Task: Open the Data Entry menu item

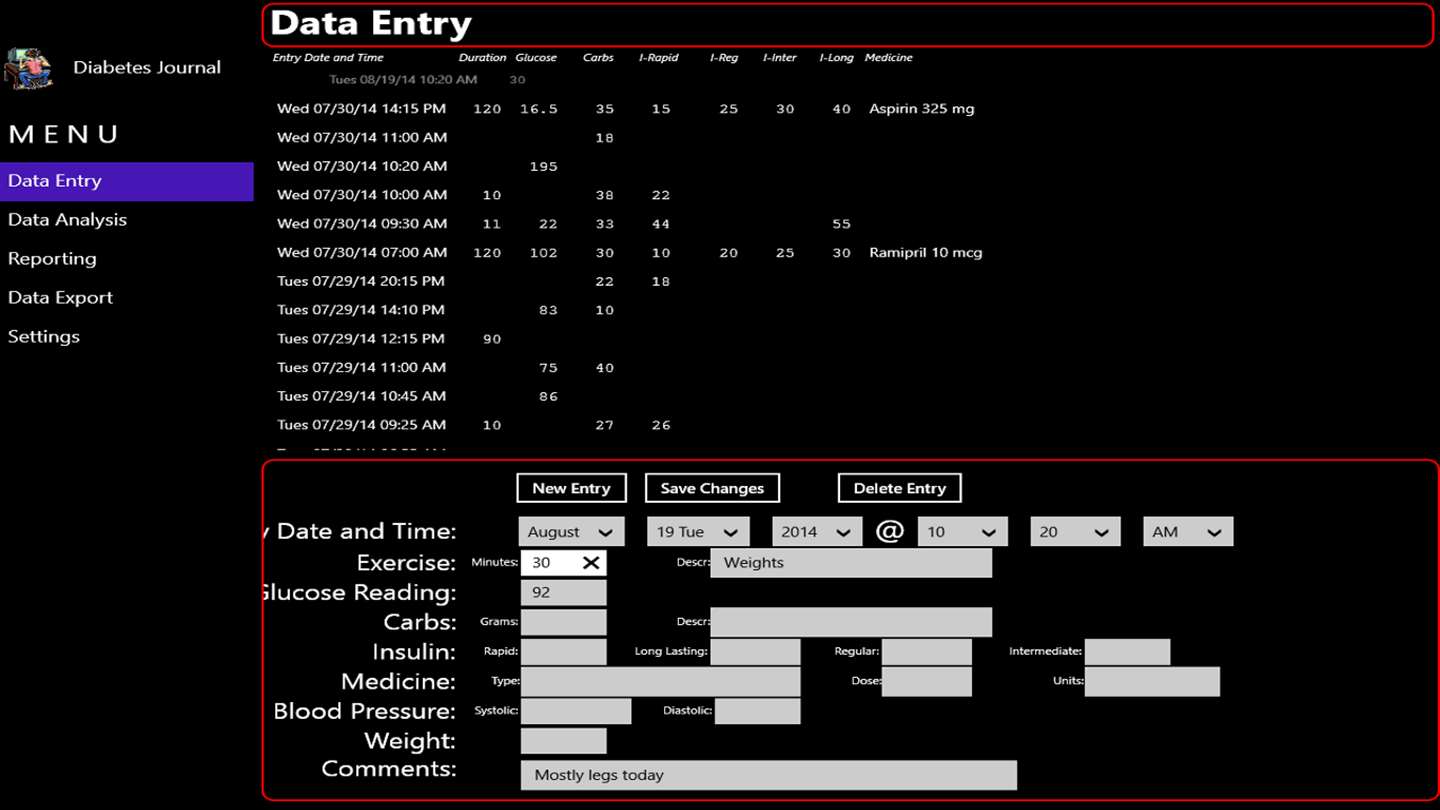Action: pyautogui.click(x=126, y=181)
